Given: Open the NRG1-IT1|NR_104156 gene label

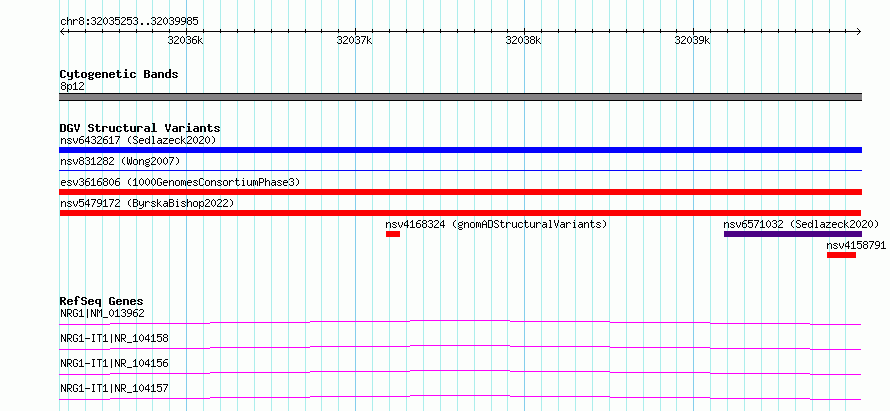Looking at the screenshot, I should point(114,363).
